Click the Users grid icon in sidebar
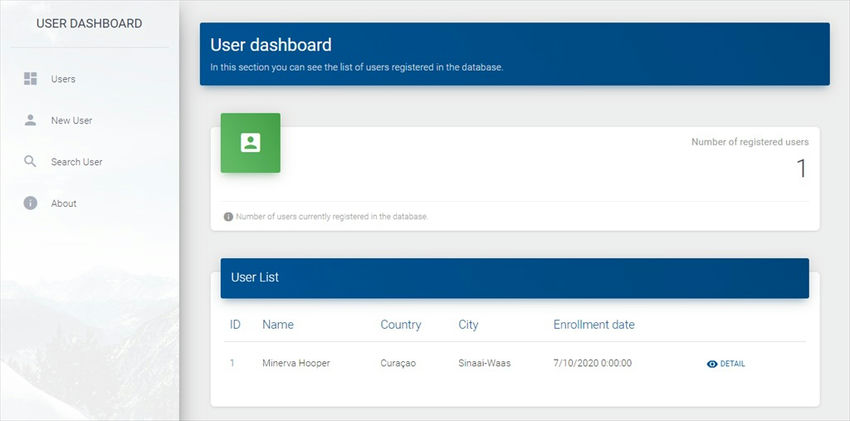This screenshot has width=850, height=421. pos(30,79)
